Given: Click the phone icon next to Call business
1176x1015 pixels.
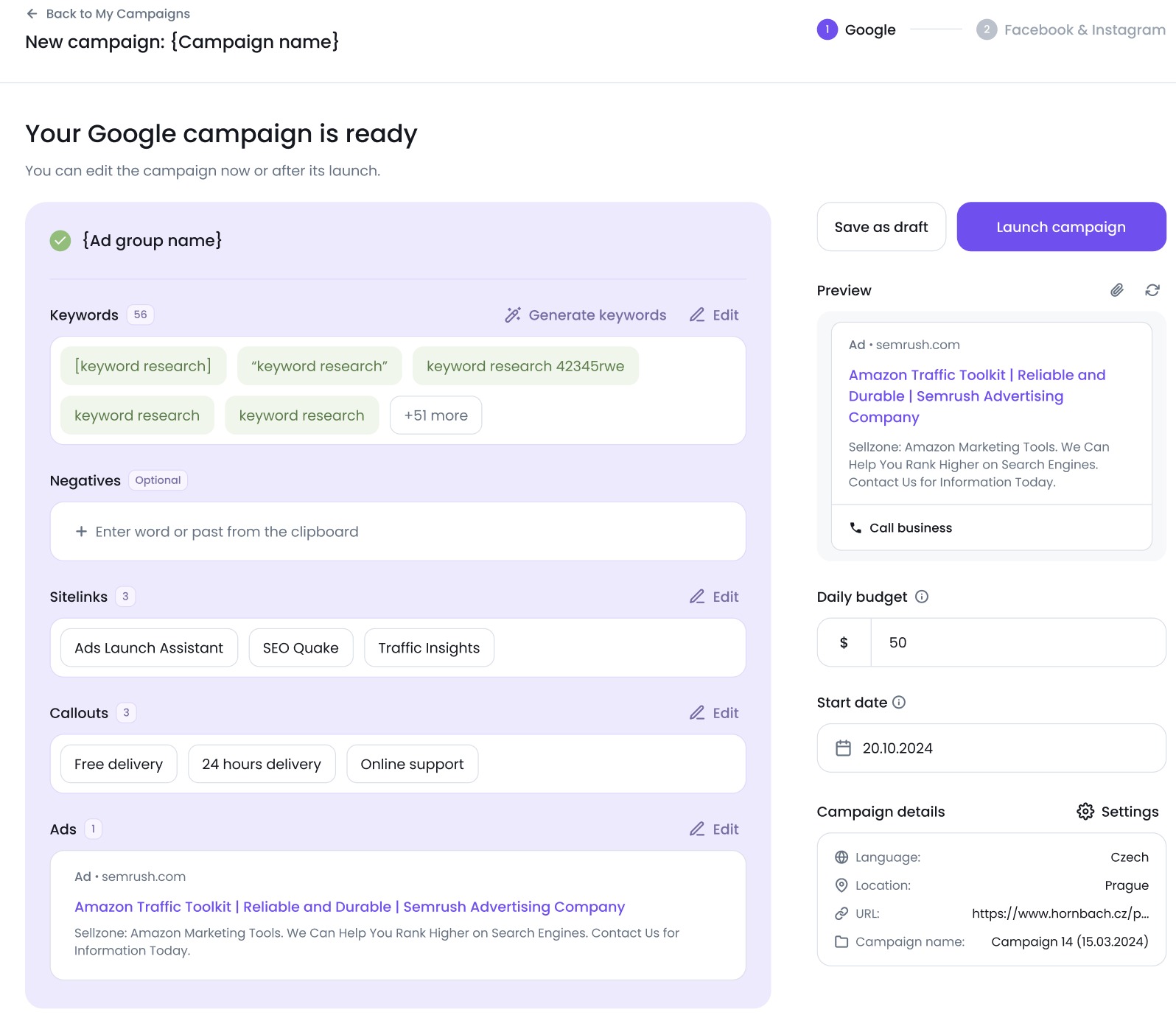Looking at the screenshot, I should (855, 528).
